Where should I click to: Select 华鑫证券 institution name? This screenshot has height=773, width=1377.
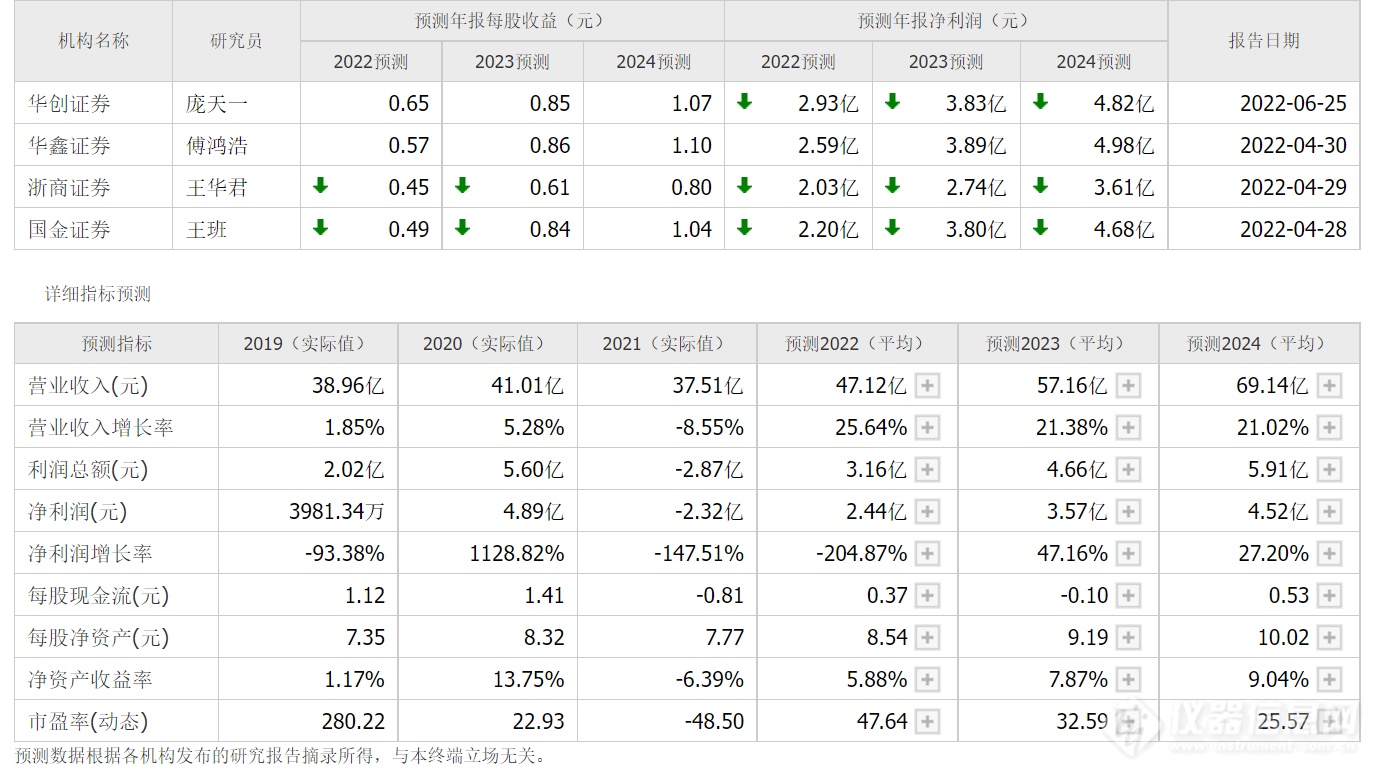pyautogui.click(x=69, y=145)
